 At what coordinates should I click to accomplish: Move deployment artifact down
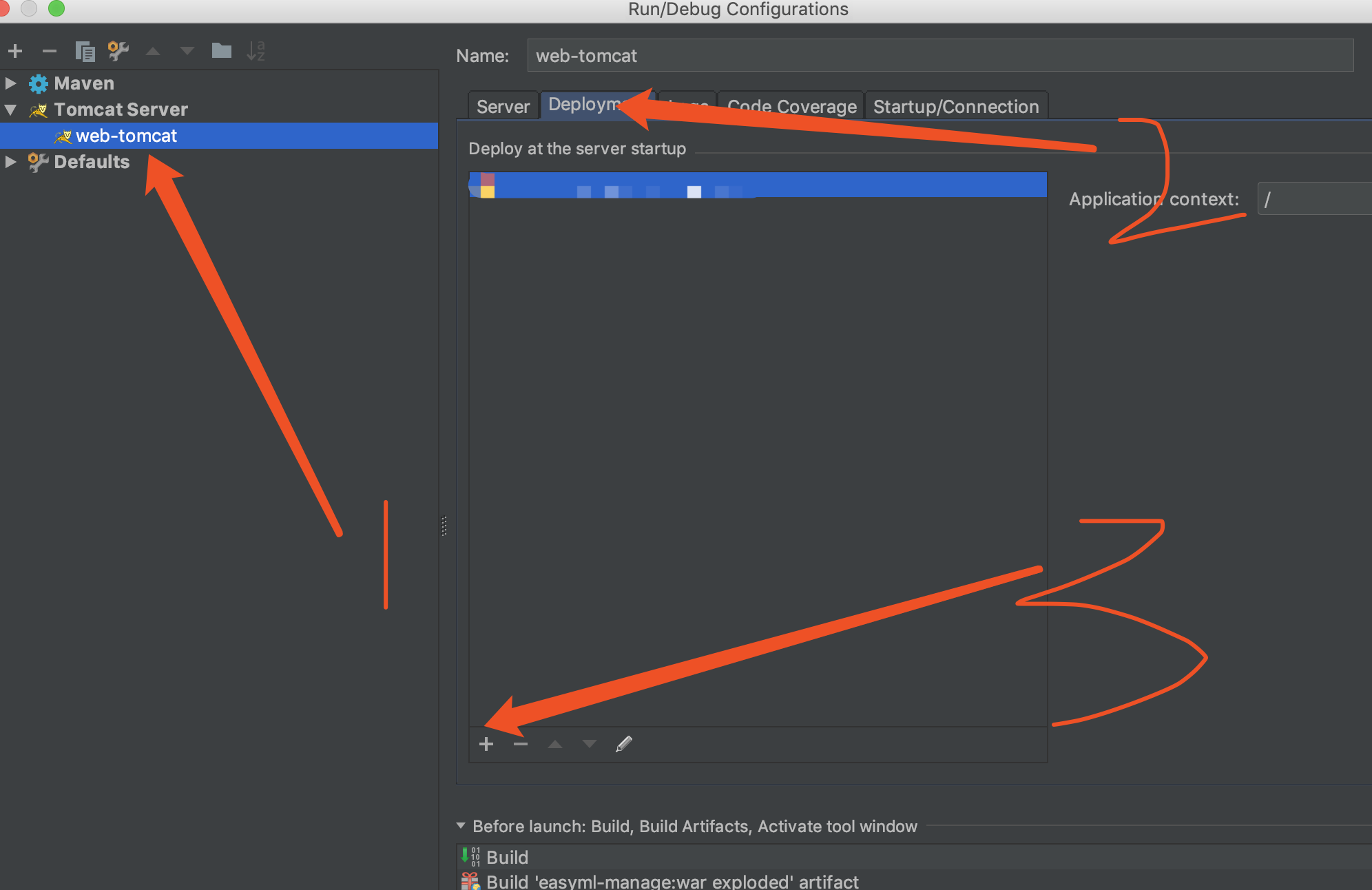point(590,744)
